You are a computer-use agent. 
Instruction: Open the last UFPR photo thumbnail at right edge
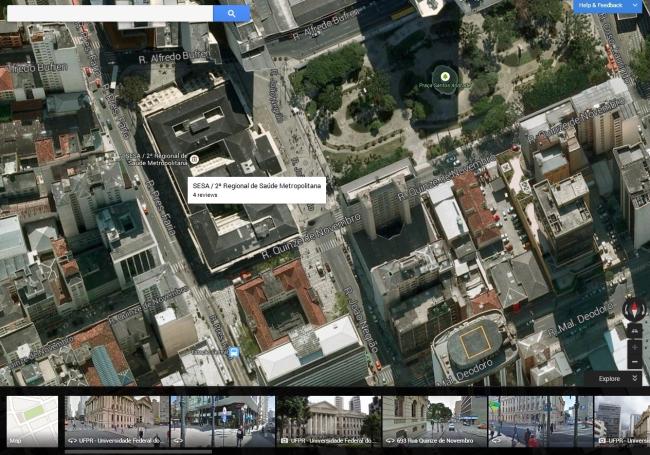coord(622,421)
